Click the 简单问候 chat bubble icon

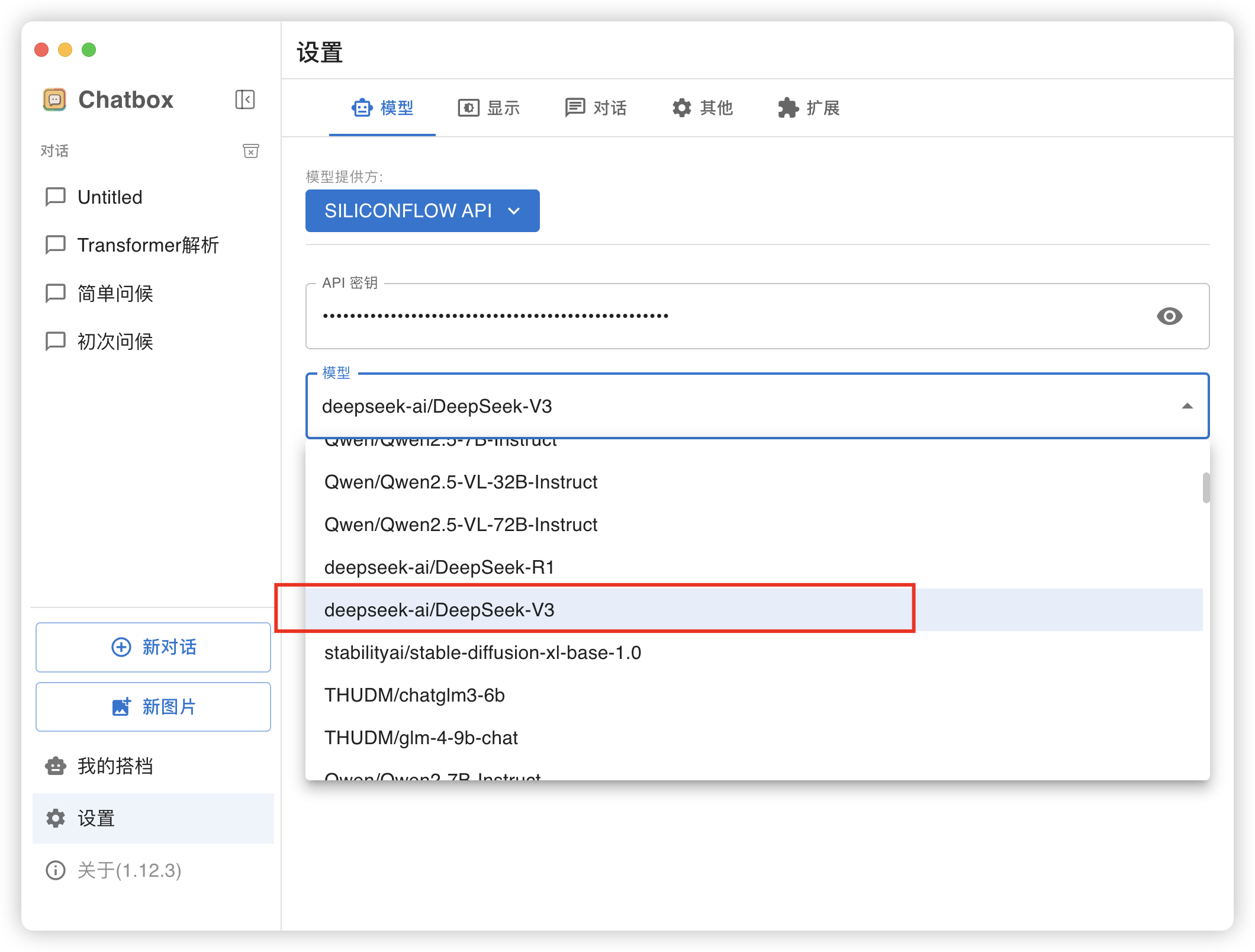pos(56,293)
